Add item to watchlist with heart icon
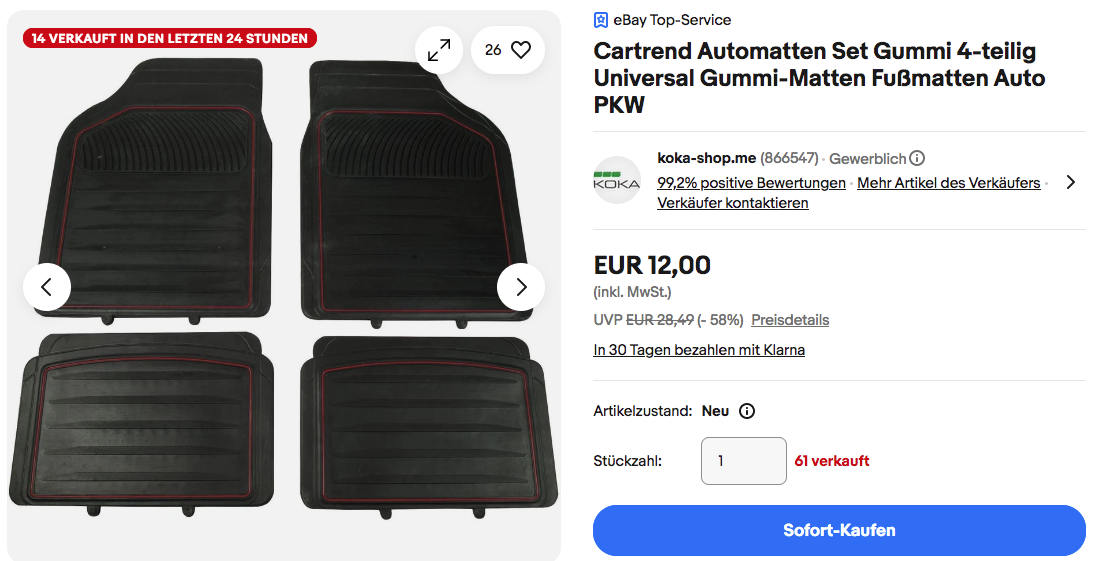This screenshot has width=1095, height=561. click(x=508, y=50)
